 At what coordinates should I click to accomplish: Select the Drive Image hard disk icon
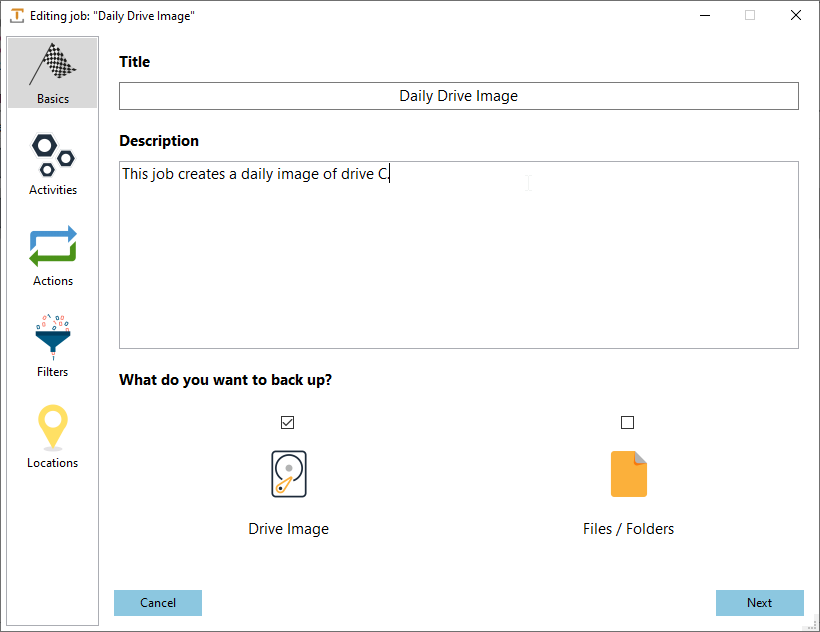(288, 474)
